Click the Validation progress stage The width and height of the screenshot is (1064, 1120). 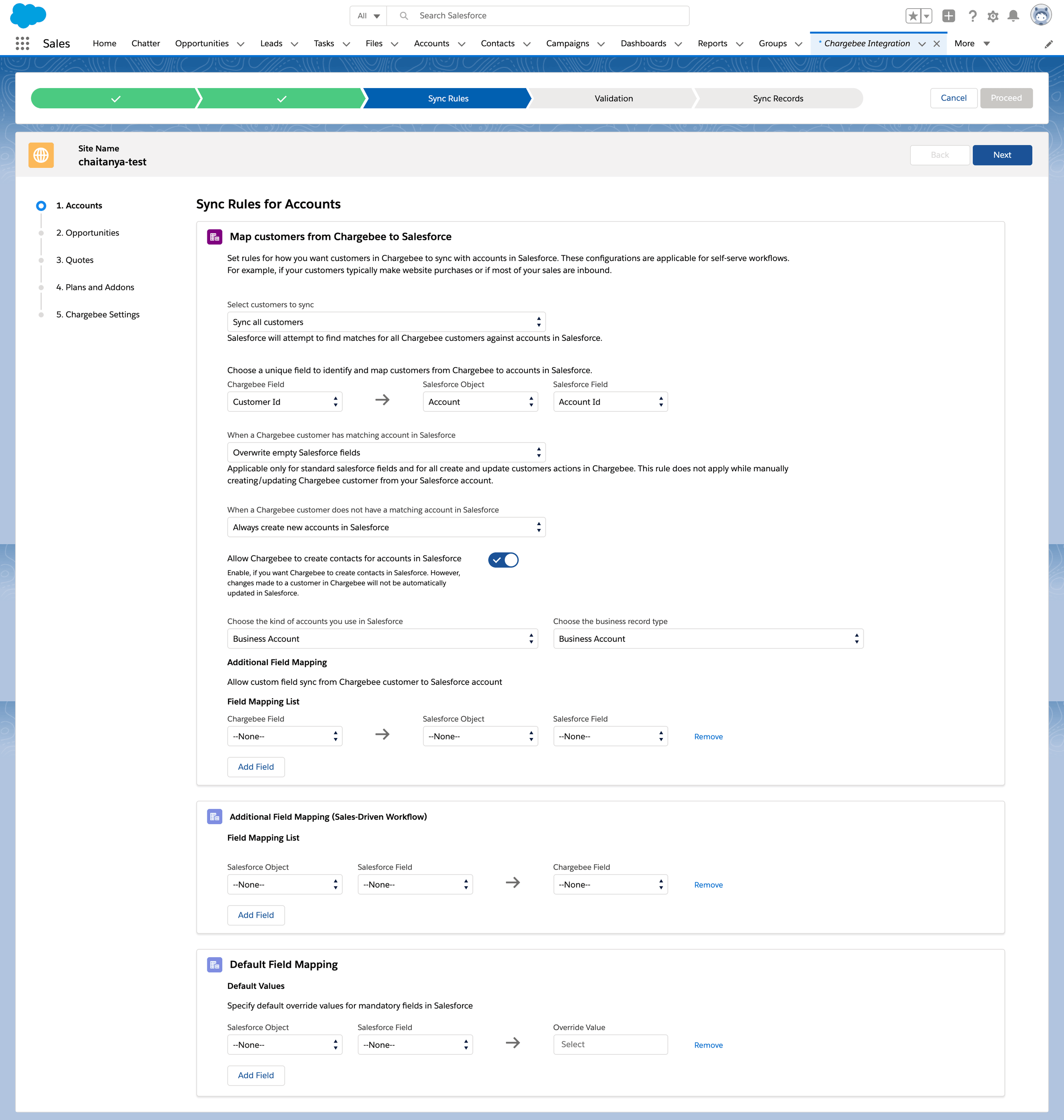(x=613, y=98)
